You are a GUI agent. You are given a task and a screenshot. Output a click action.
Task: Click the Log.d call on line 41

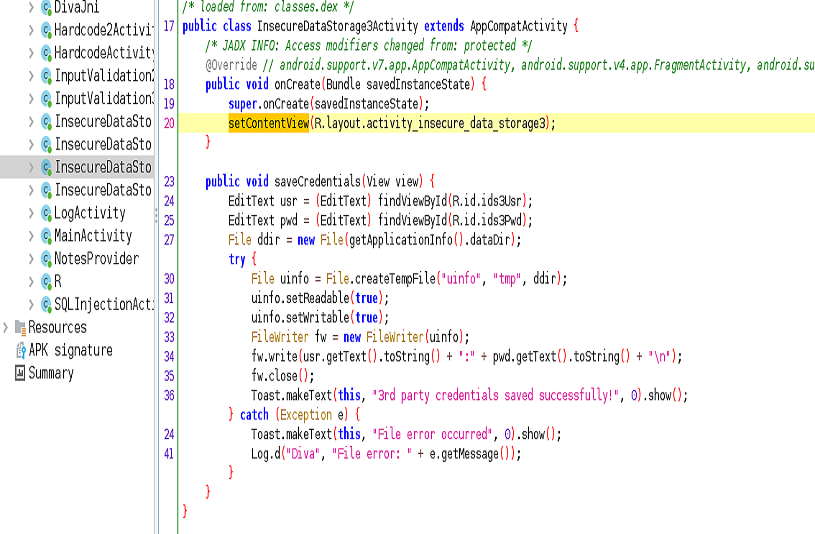tap(266, 454)
